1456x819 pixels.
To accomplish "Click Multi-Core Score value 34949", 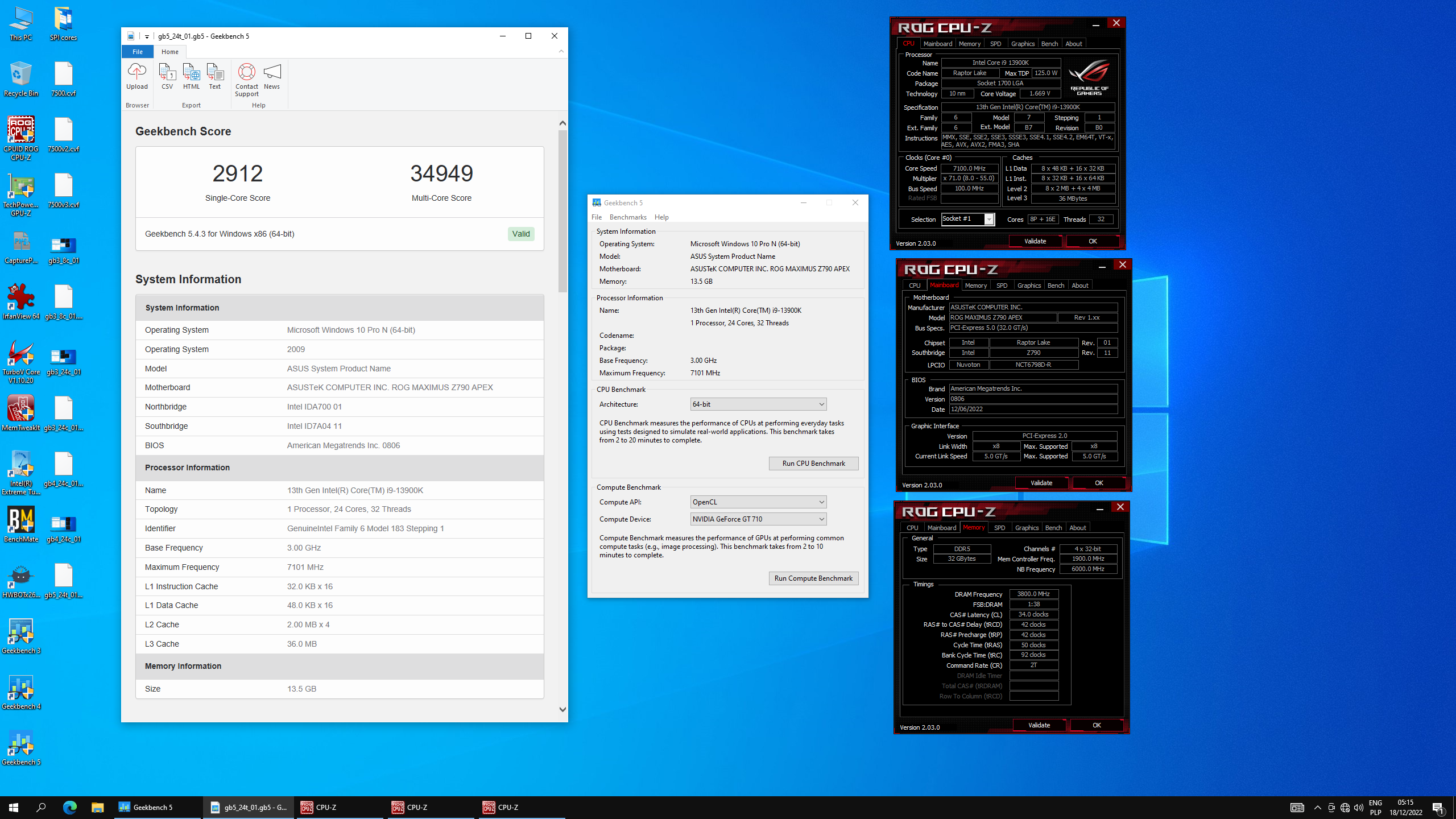I will [x=441, y=173].
